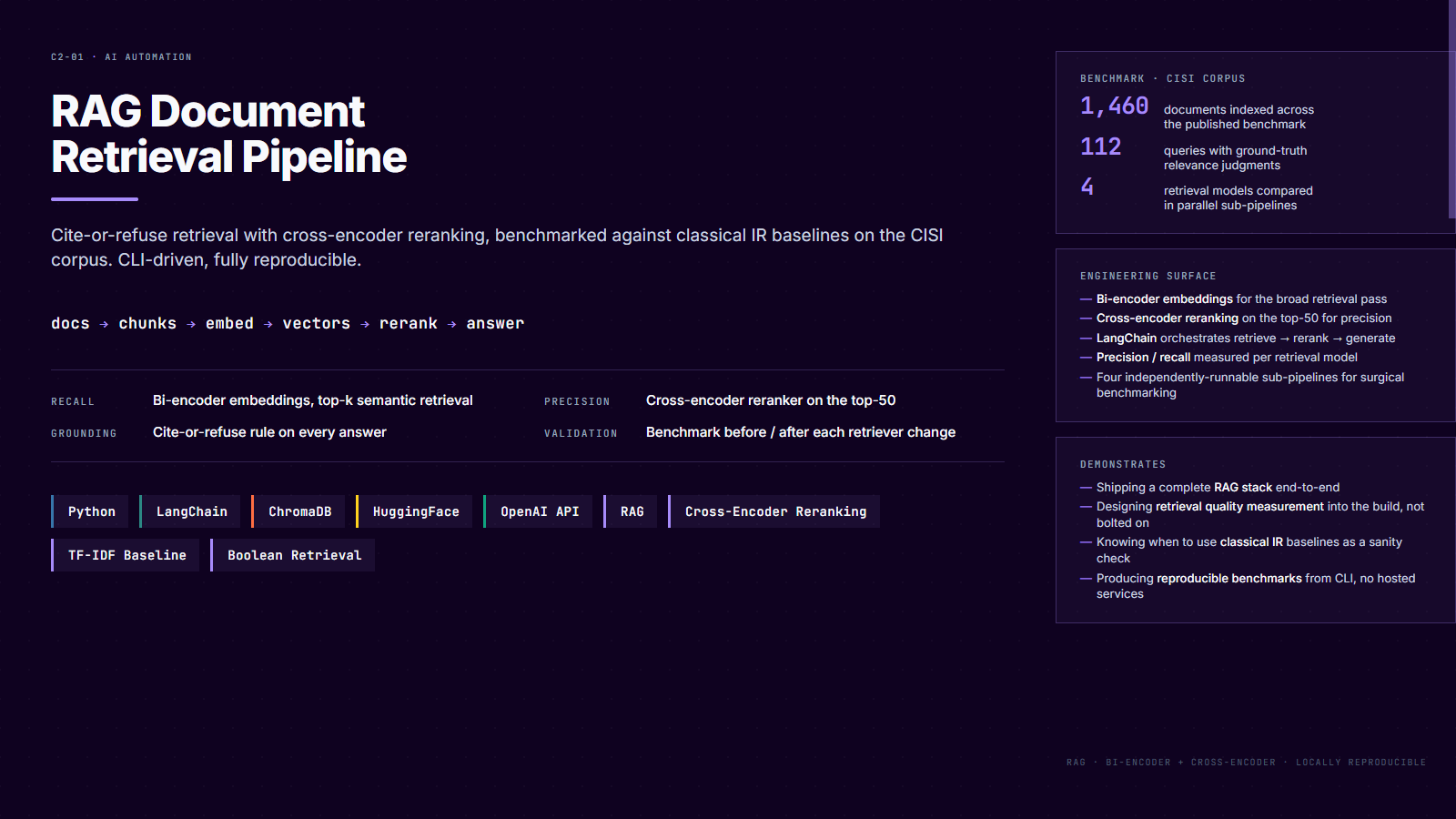Click the VALIDATION label
Image resolution: width=1456 pixels, height=819 pixels.
(x=581, y=433)
